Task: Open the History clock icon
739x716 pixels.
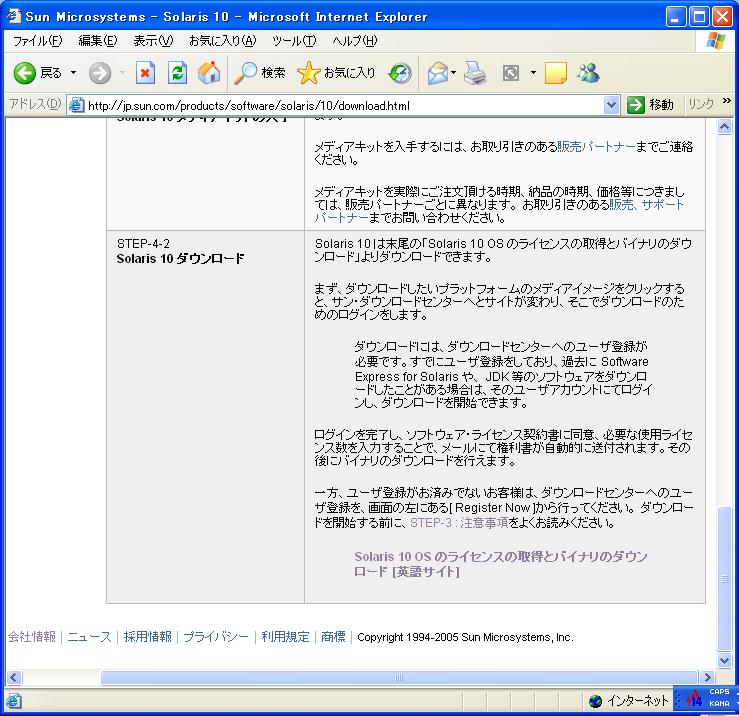Action: point(400,73)
